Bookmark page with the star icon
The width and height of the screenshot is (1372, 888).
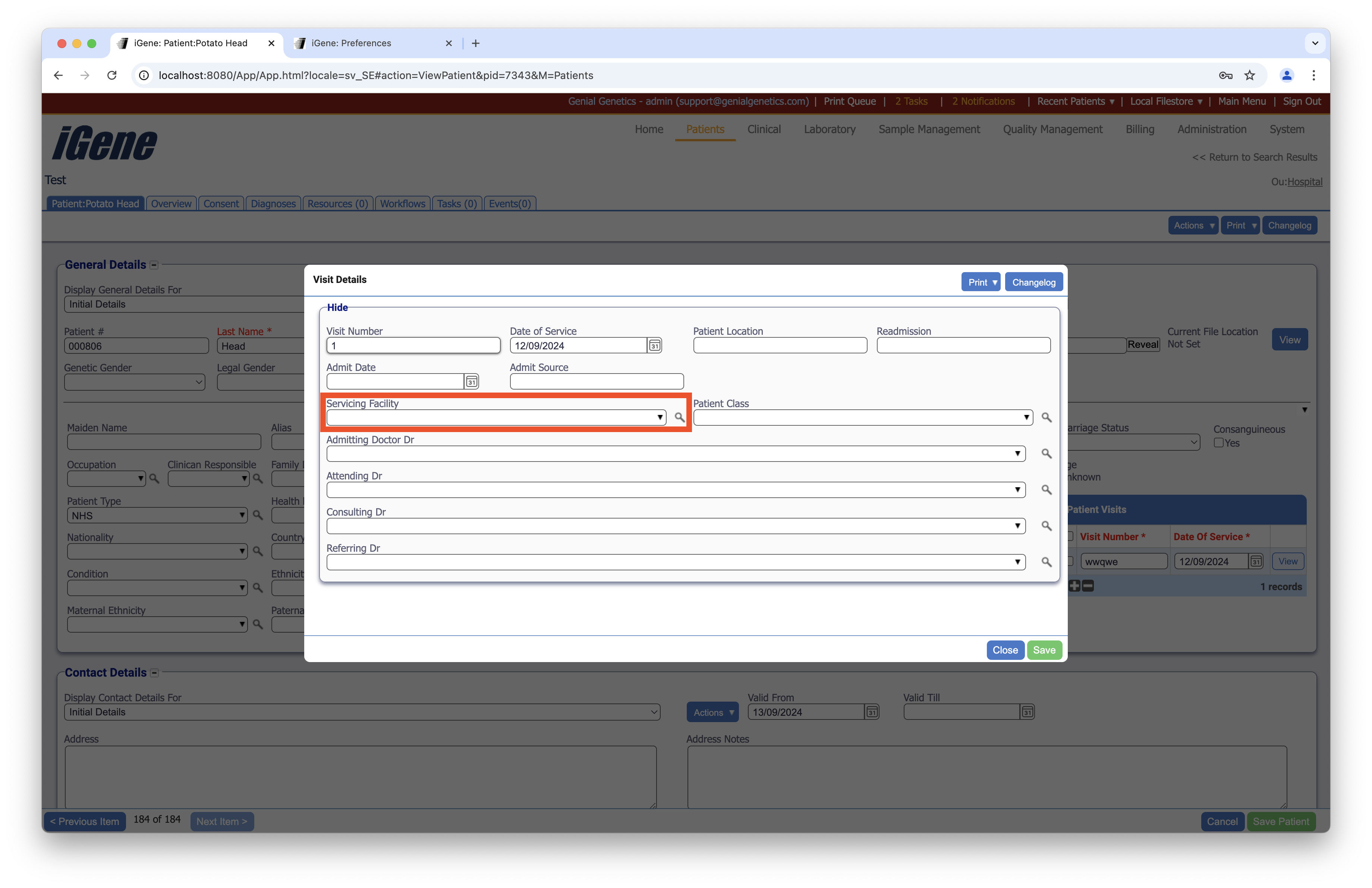tap(1250, 75)
